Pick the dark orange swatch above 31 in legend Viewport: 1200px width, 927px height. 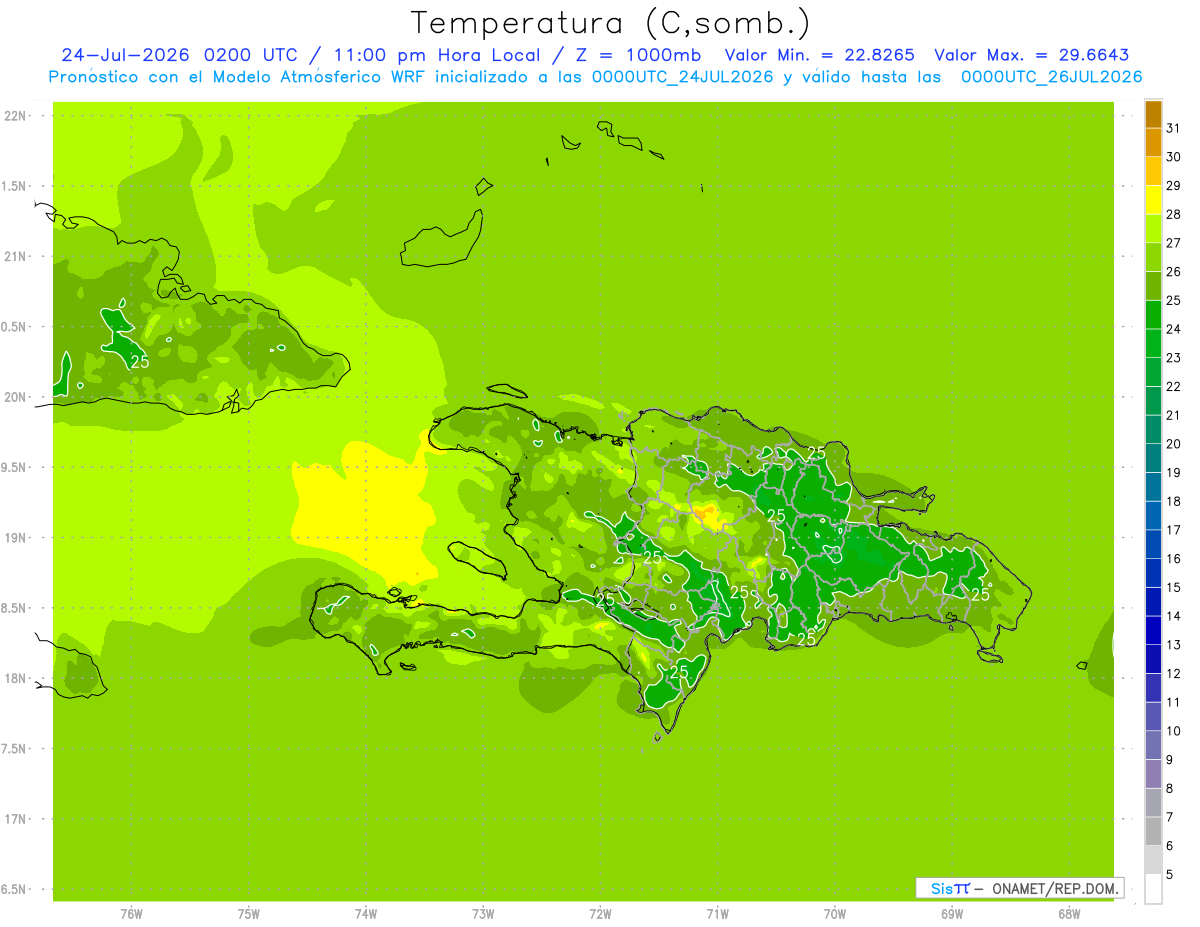[1153, 114]
